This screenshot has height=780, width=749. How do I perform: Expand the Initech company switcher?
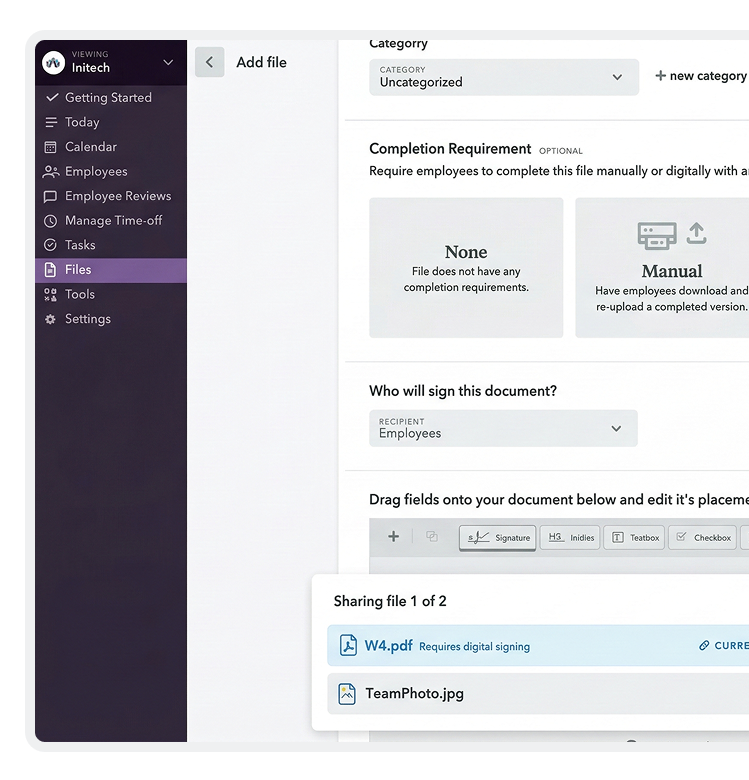pos(167,63)
